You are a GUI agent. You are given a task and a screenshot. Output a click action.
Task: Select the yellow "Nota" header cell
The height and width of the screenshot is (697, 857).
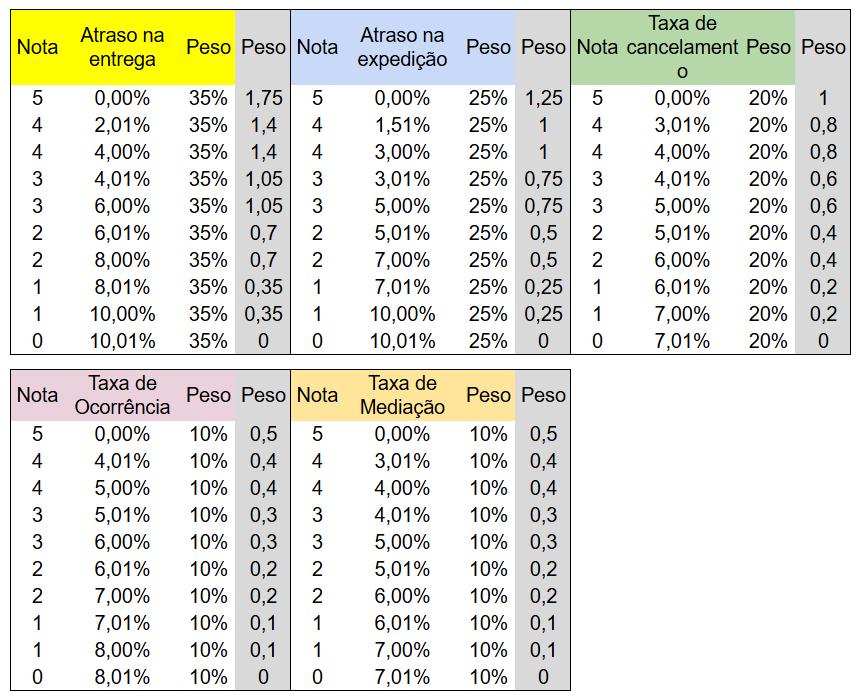pyautogui.click(x=37, y=47)
